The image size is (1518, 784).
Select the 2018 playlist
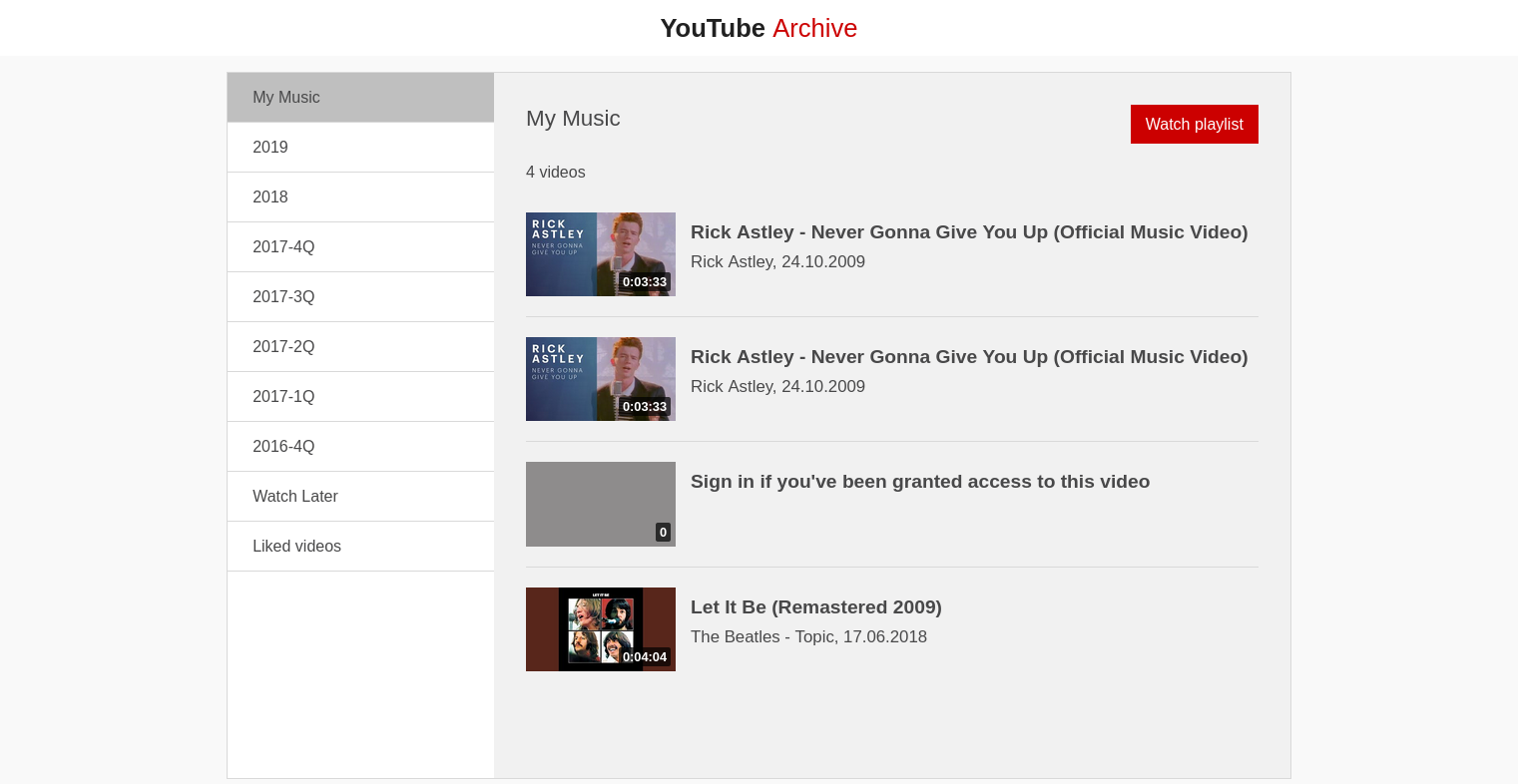pyautogui.click(x=360, y=197)
